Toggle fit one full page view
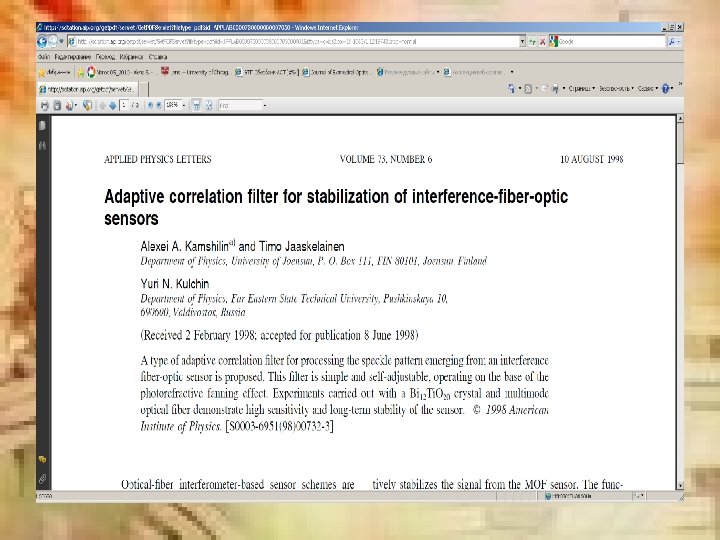The width and height of the screenshot is (720, 540). click(209, 106)
